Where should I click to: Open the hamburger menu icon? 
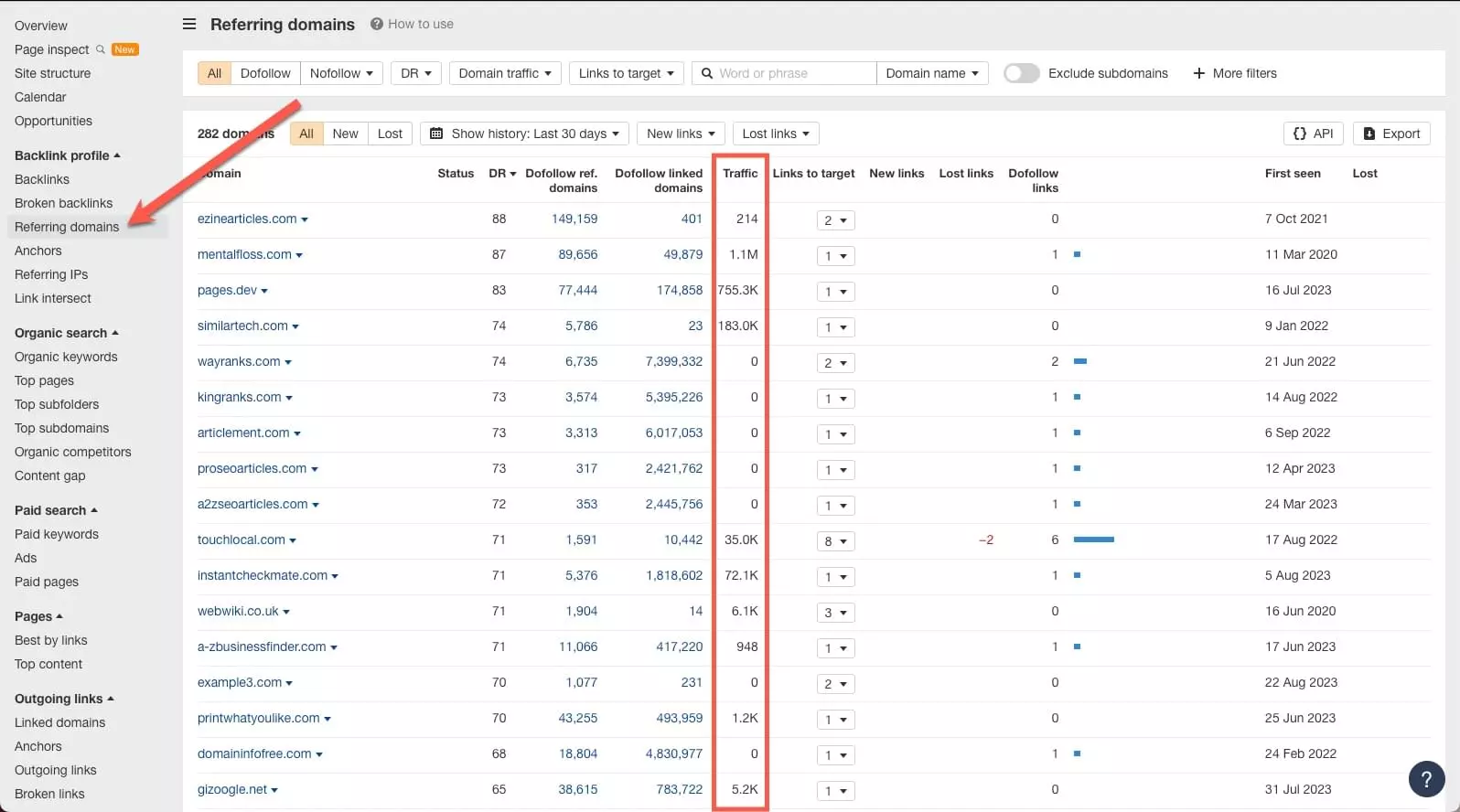pyautogui.click(x=189, y=24)
